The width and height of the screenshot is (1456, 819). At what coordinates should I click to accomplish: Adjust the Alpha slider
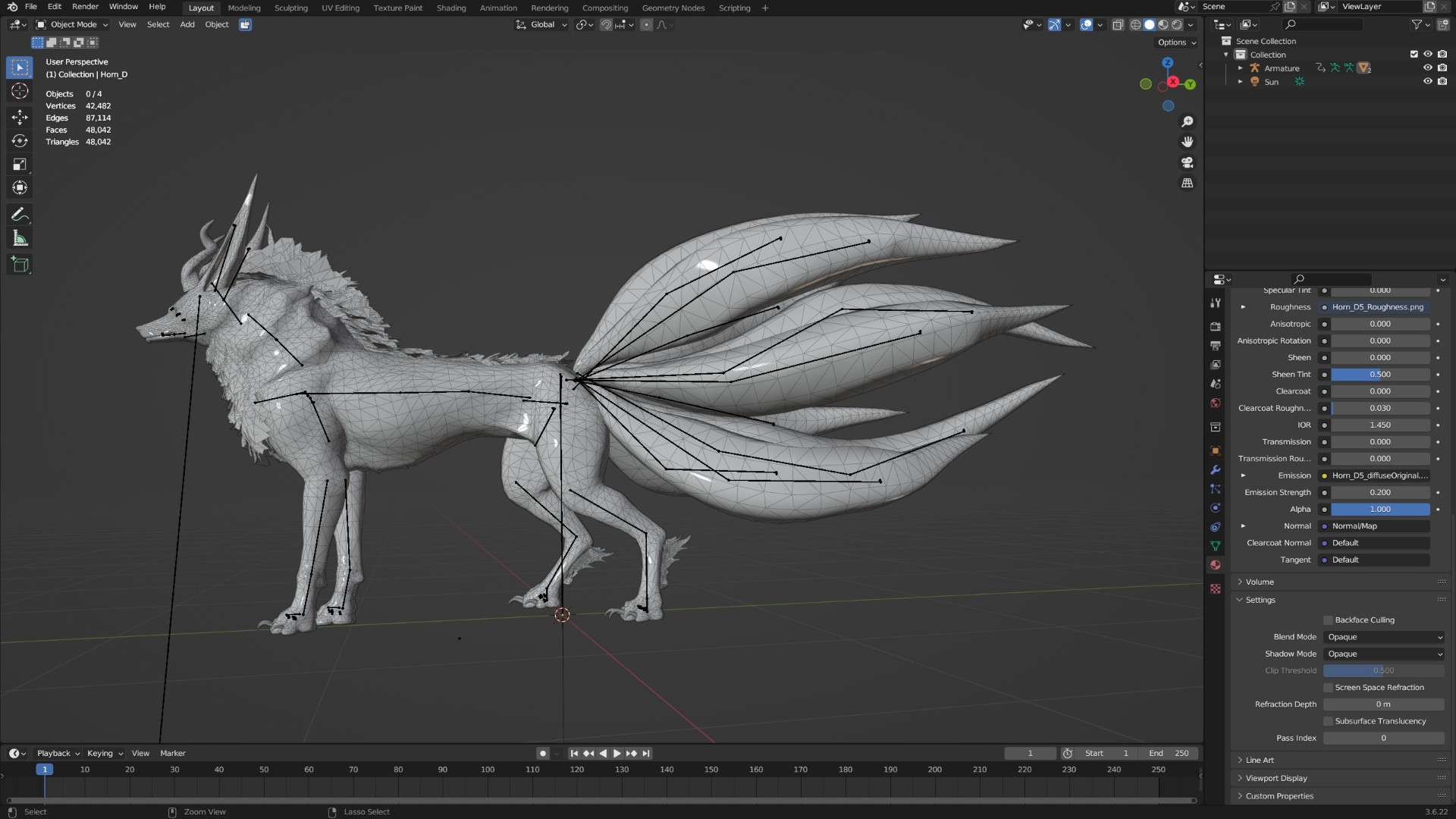point(1380,510)
